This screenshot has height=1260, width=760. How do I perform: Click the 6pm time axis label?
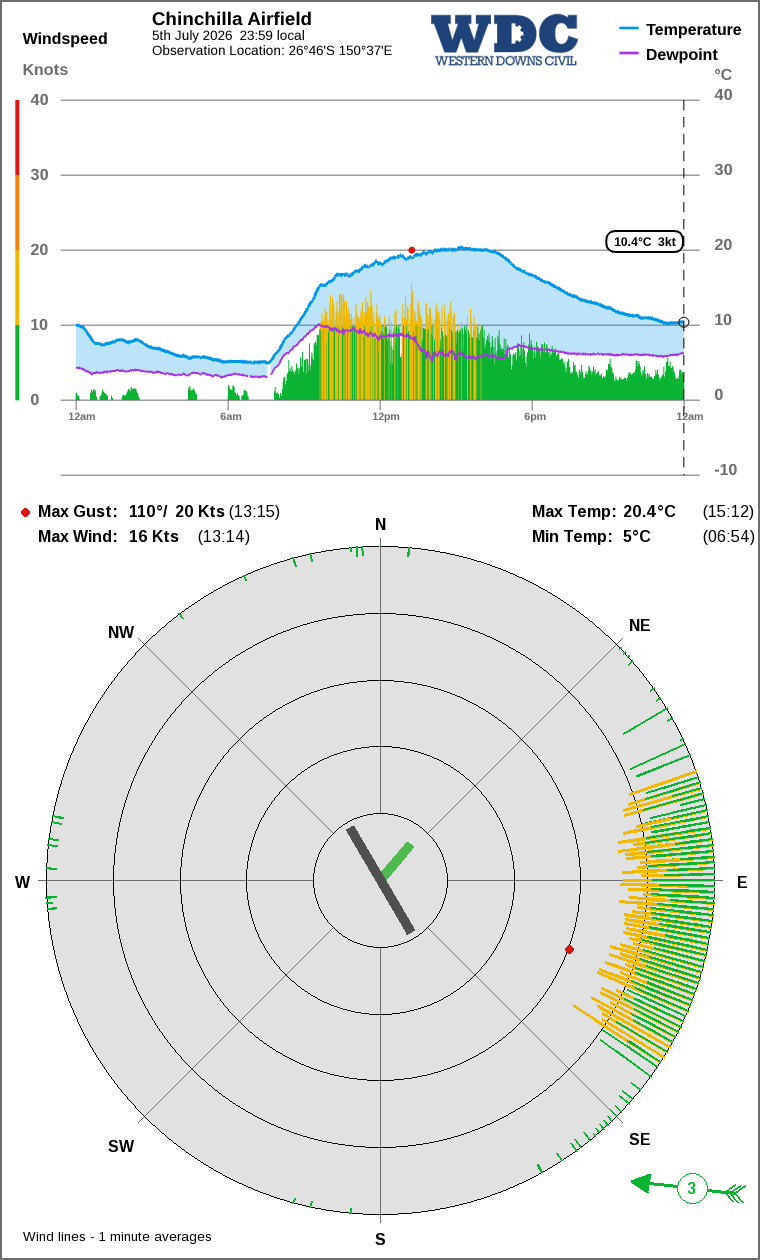pyautogui.click(x=534, y=416)
